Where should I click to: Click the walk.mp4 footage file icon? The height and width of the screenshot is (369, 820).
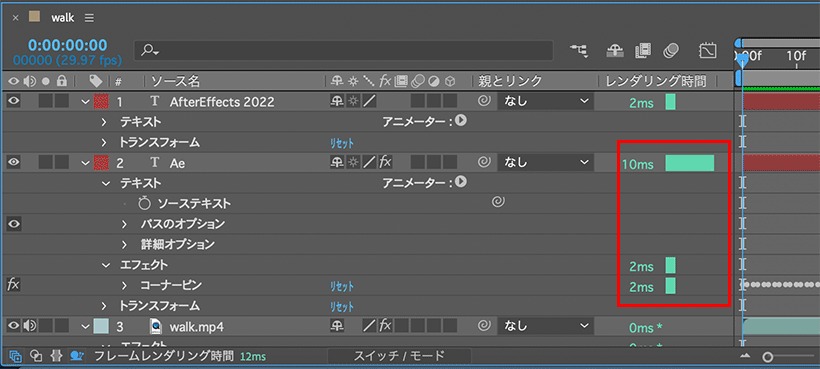click(156, 327)
